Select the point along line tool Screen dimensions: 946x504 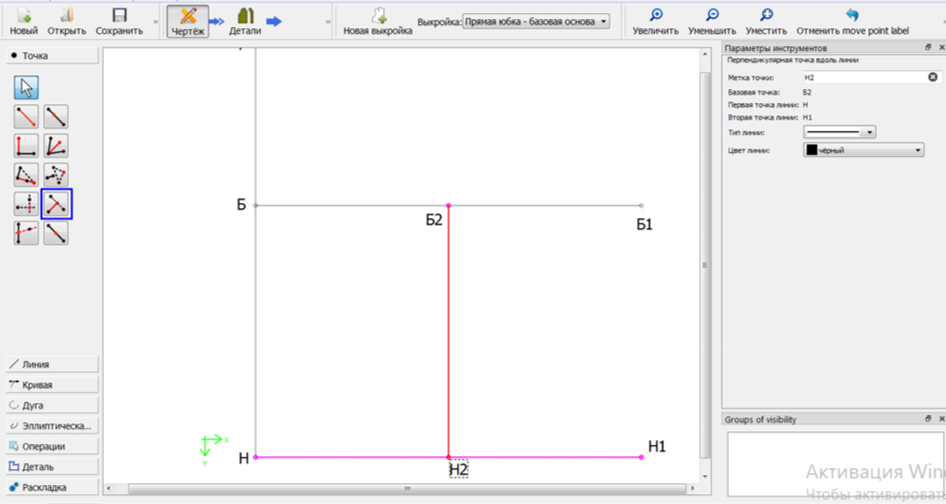56,116
